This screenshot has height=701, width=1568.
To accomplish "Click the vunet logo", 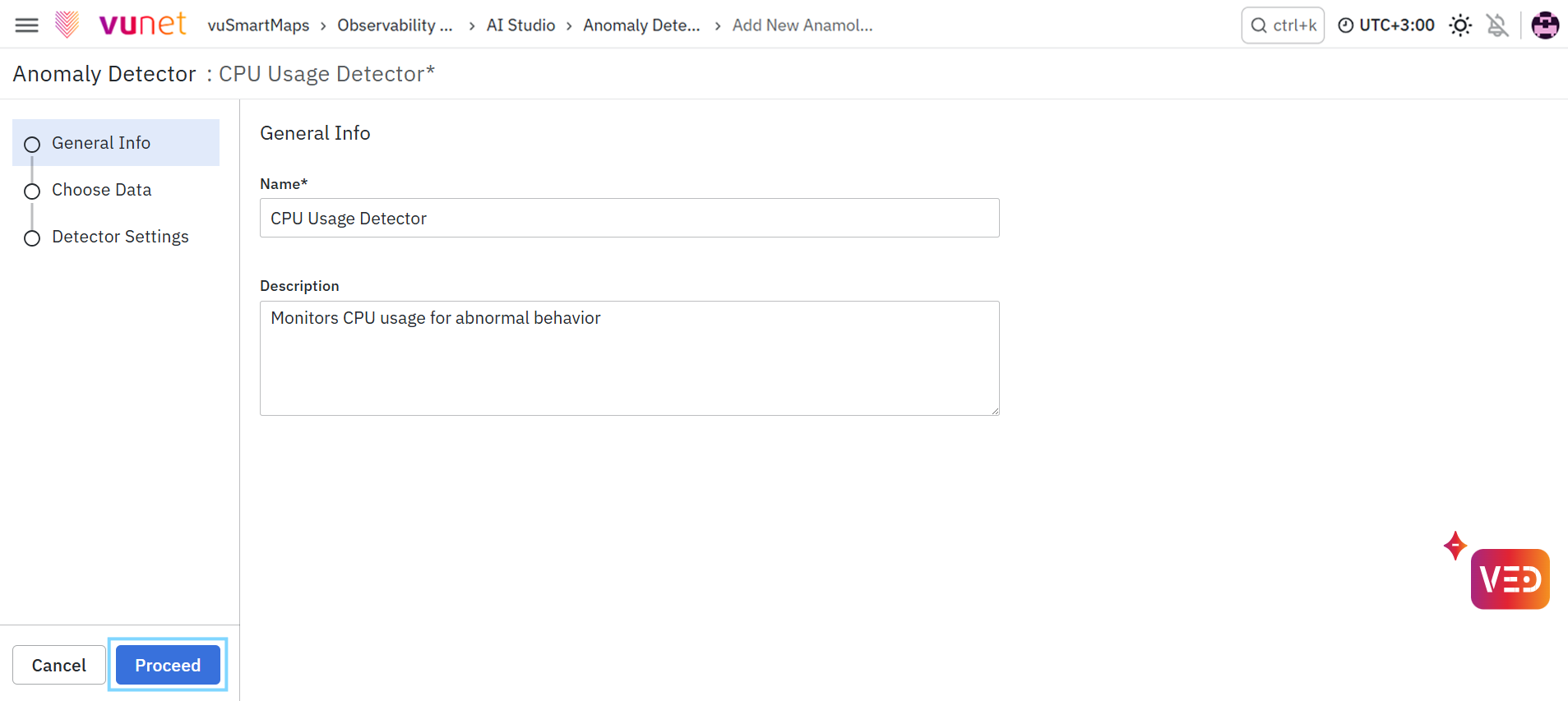I will [121, 25].
